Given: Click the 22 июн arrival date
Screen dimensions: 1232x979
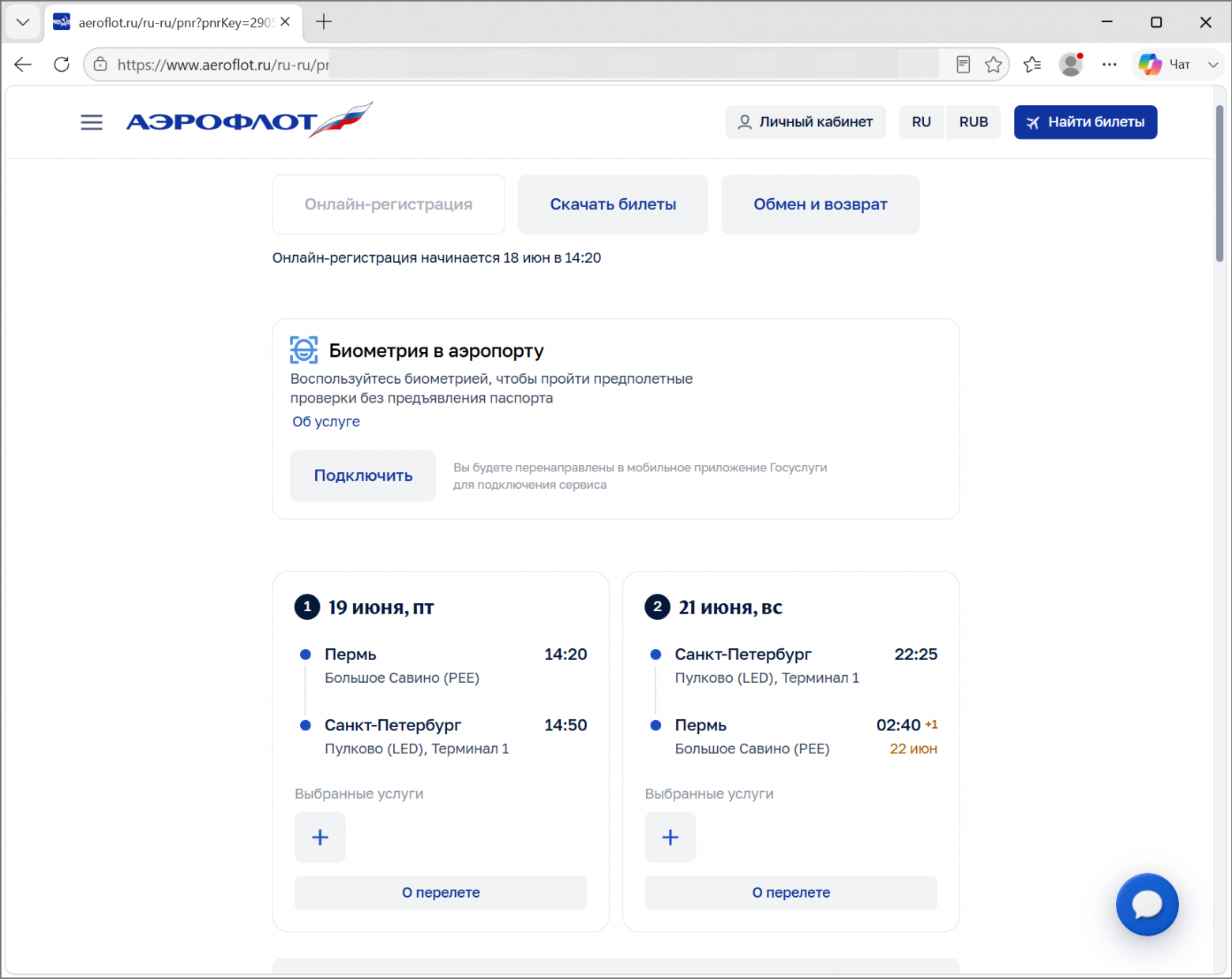Looking at the screenshot, I should (914, 749).
